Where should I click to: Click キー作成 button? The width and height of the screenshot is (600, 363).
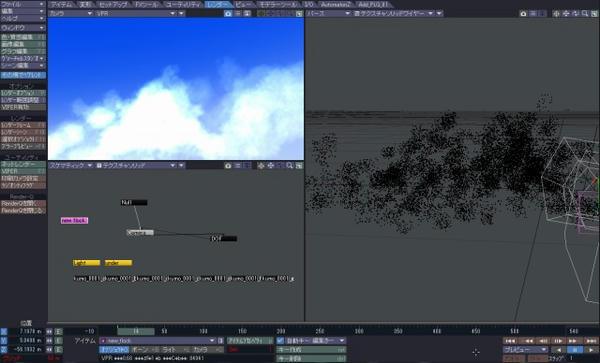point(311,350)
